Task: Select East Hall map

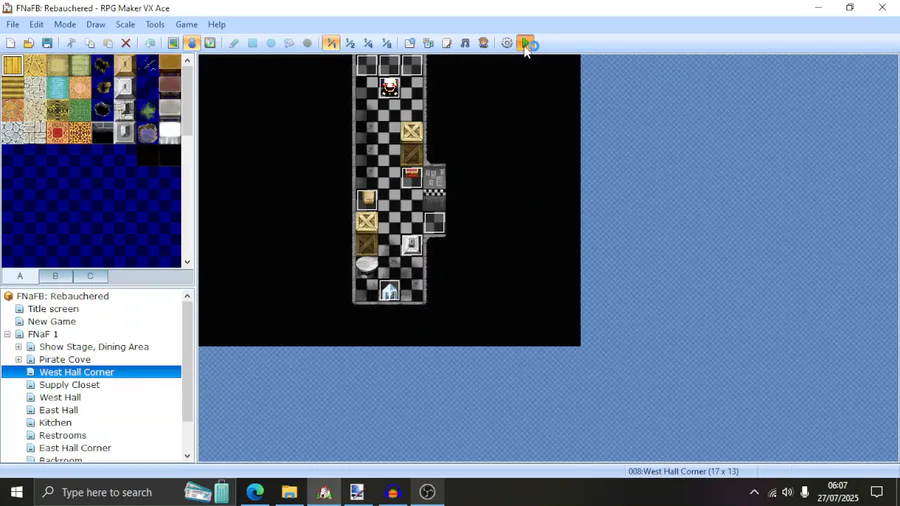Action: (x=59, y=410)
